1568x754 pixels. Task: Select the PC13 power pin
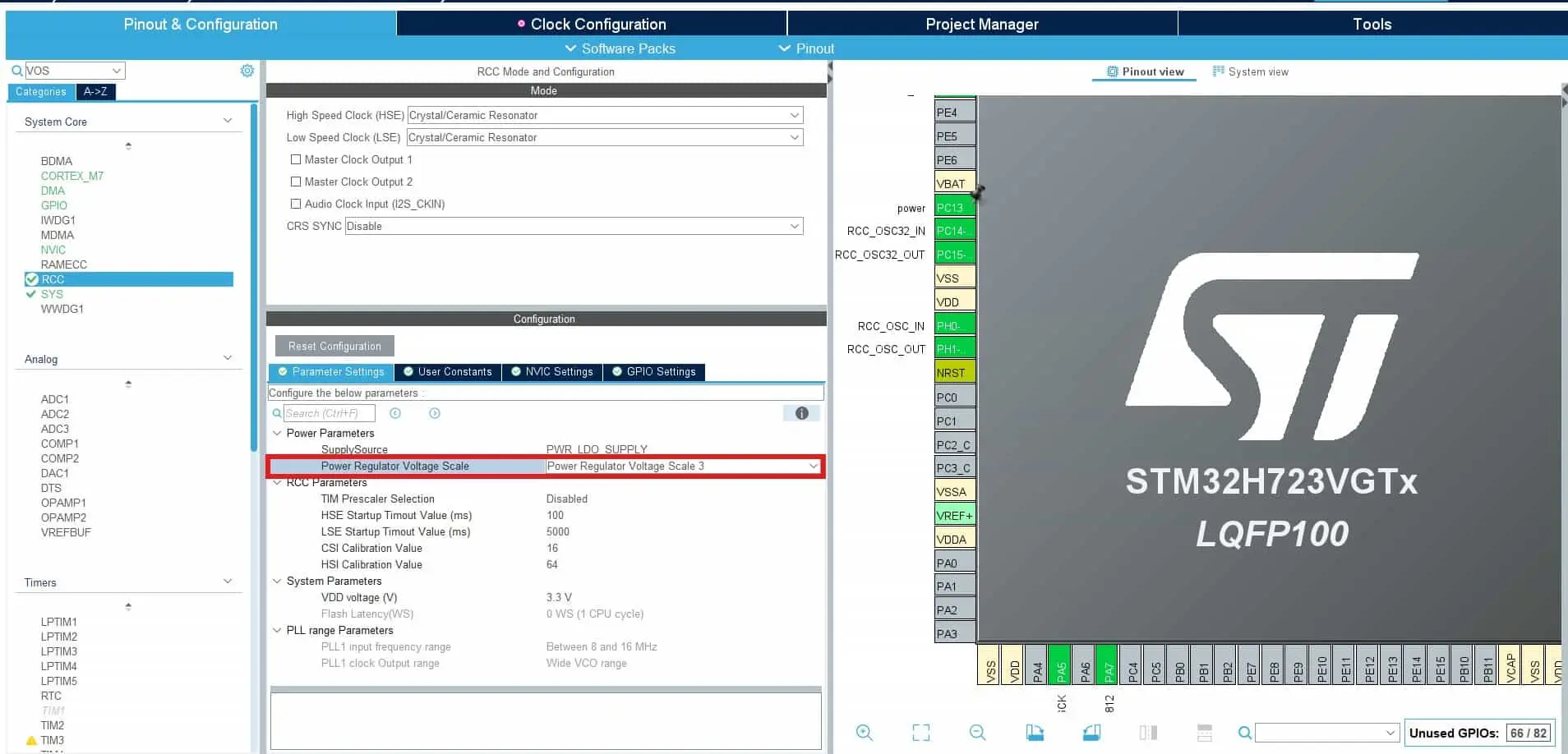coord(955,207)
